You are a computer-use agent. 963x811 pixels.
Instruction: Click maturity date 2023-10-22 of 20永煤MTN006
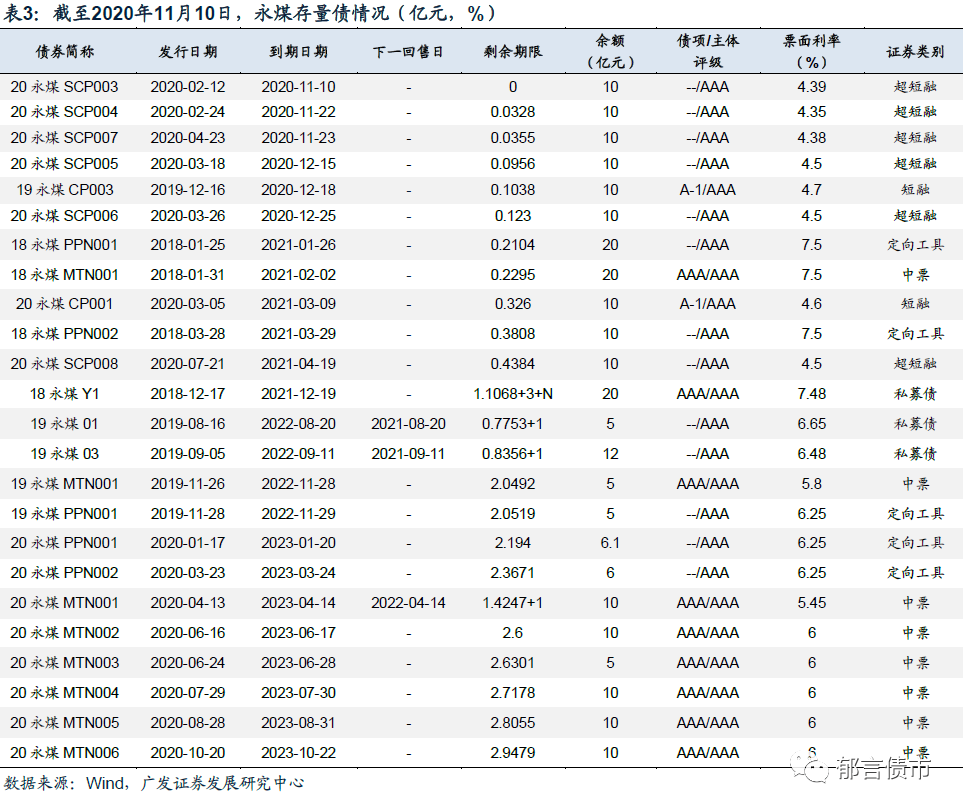[x=296, y=753]
